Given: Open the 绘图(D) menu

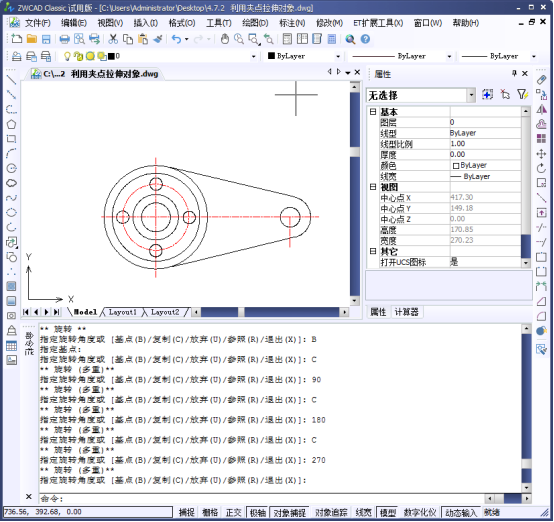Looking at the screenshot, I should (x=255, y=23).
